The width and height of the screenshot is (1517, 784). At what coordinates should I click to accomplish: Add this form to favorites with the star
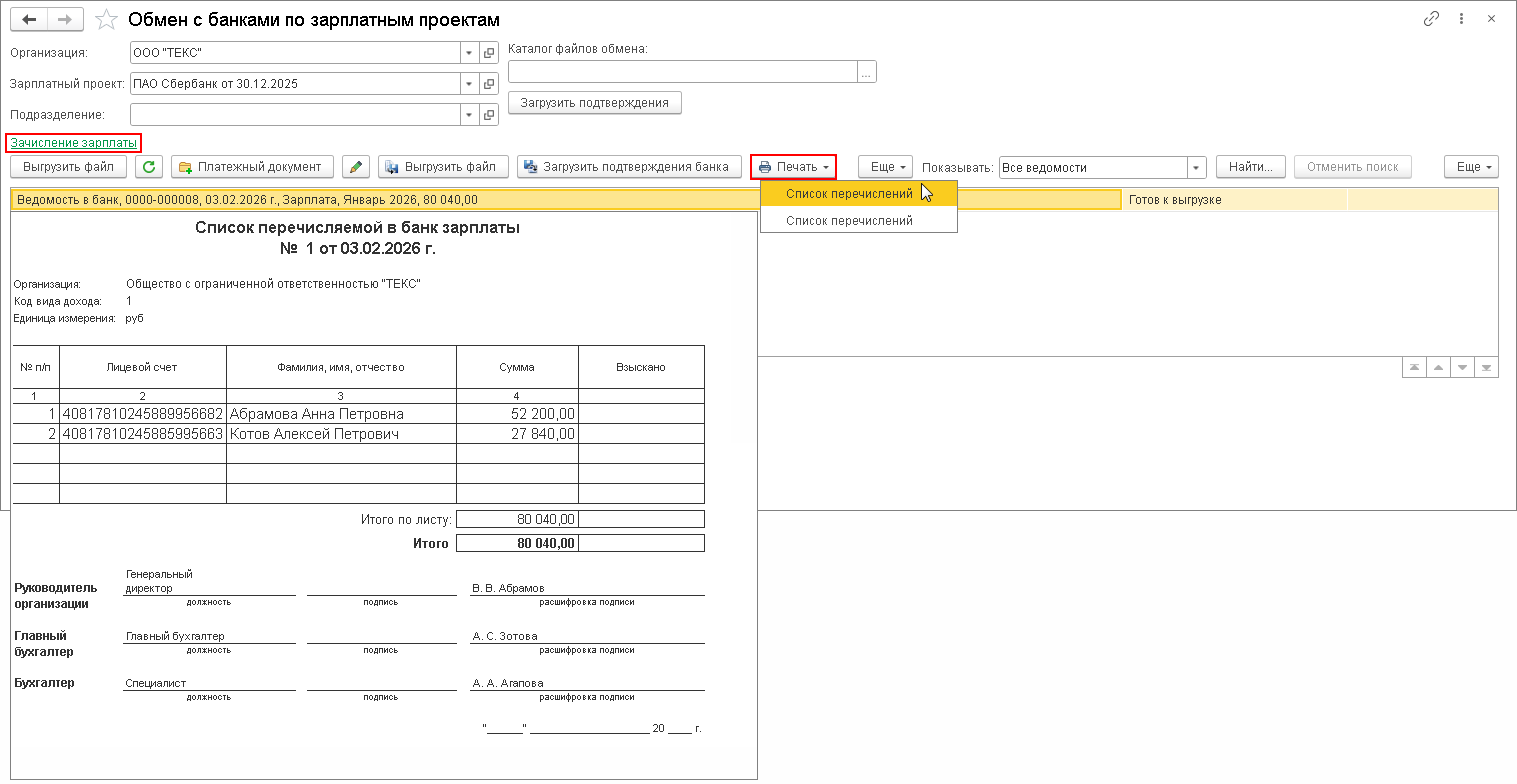tap(106, 19)
